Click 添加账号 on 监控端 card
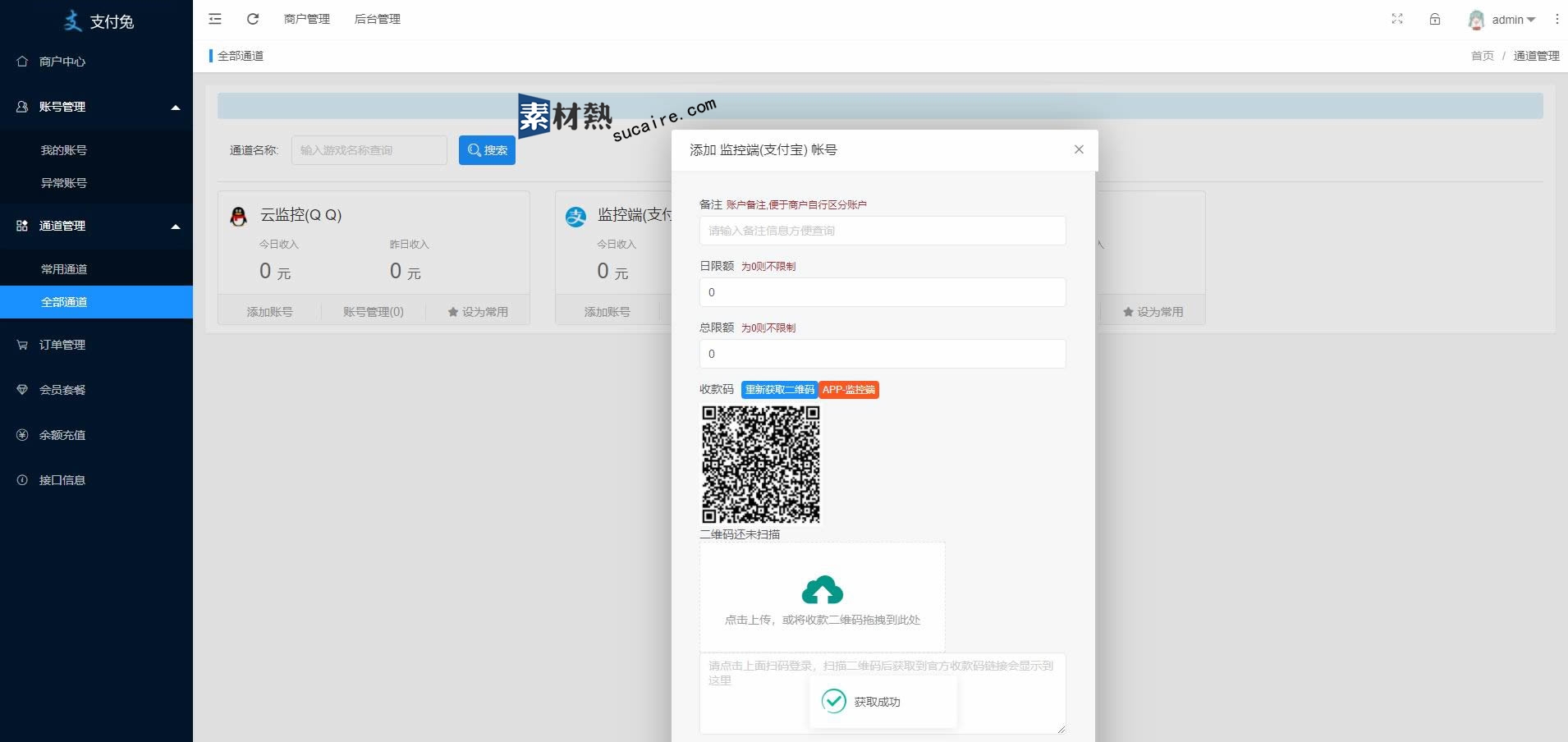 click(x=607, y=312)
